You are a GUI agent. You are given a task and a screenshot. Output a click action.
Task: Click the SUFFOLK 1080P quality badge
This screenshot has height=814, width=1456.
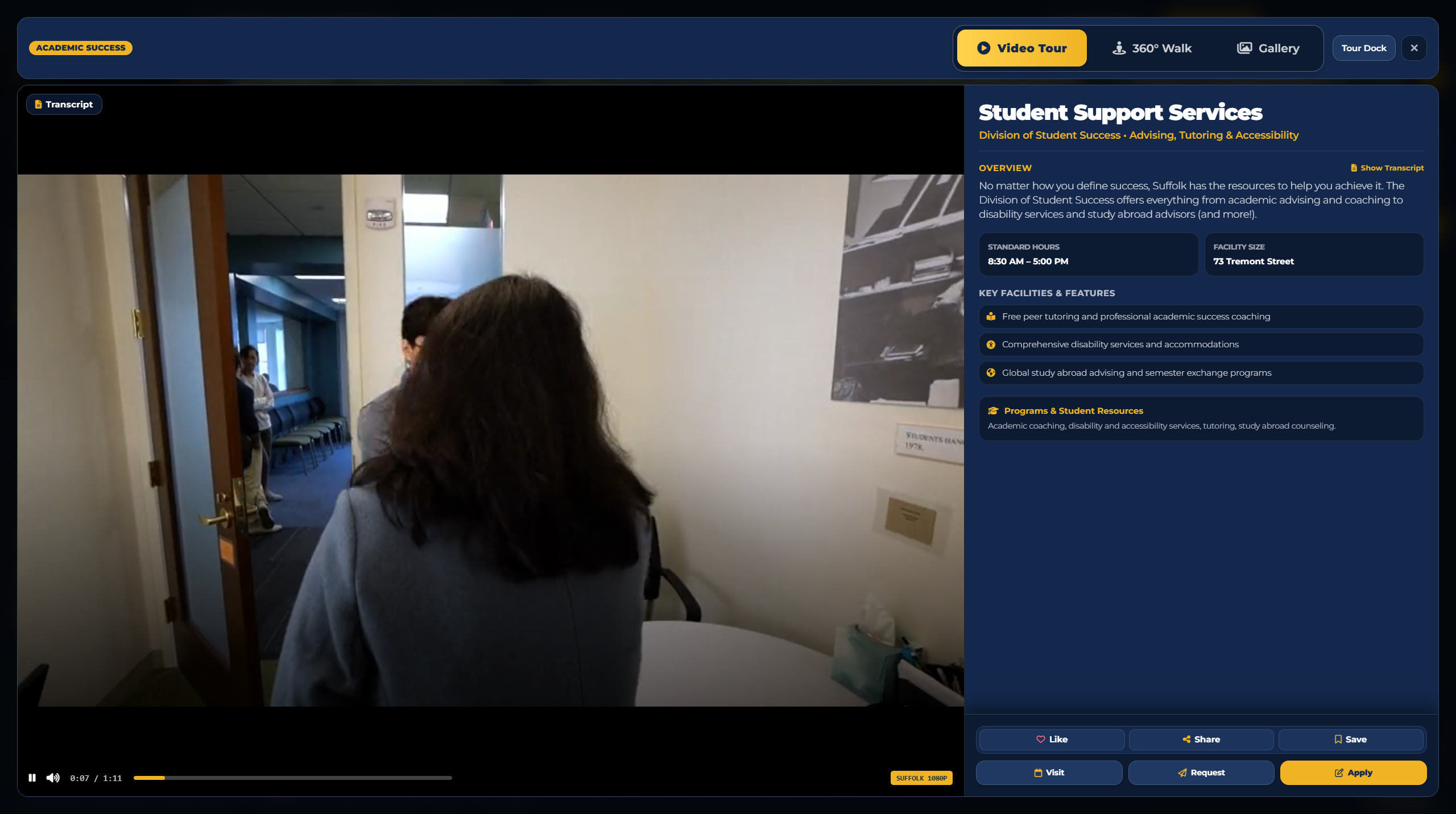tap(921, 778)
